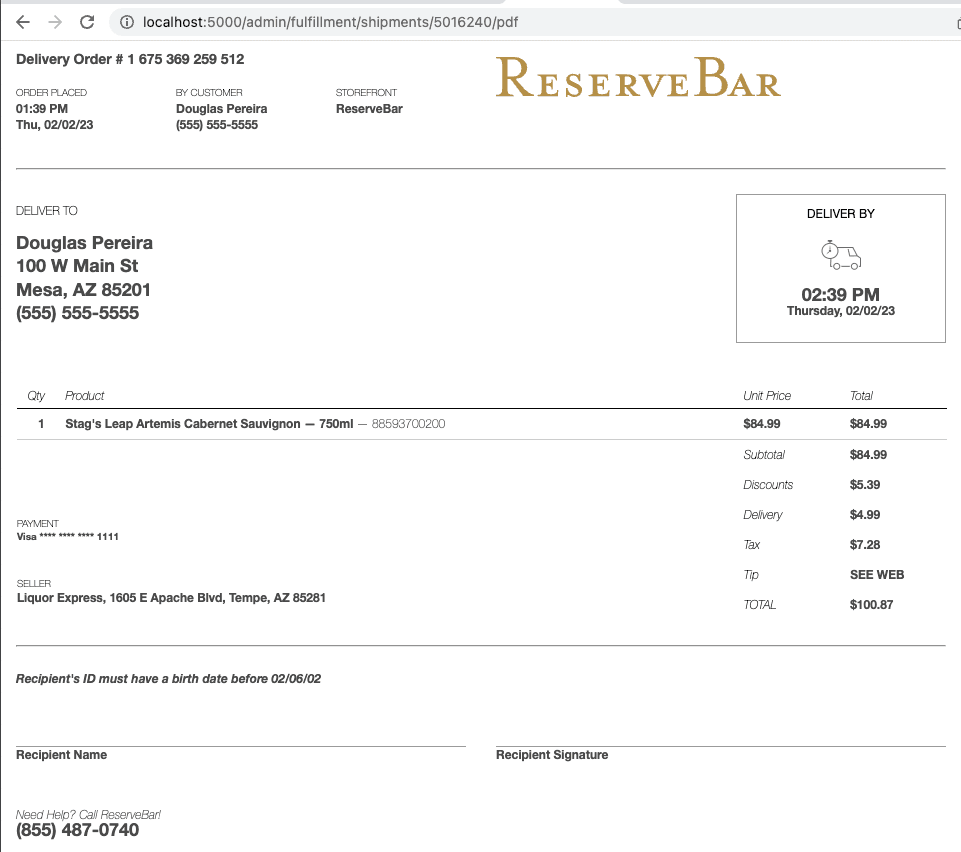Click the TOTAL amount $100.87
The width and height of the screenshot is (961, 852).
point(872,605)
